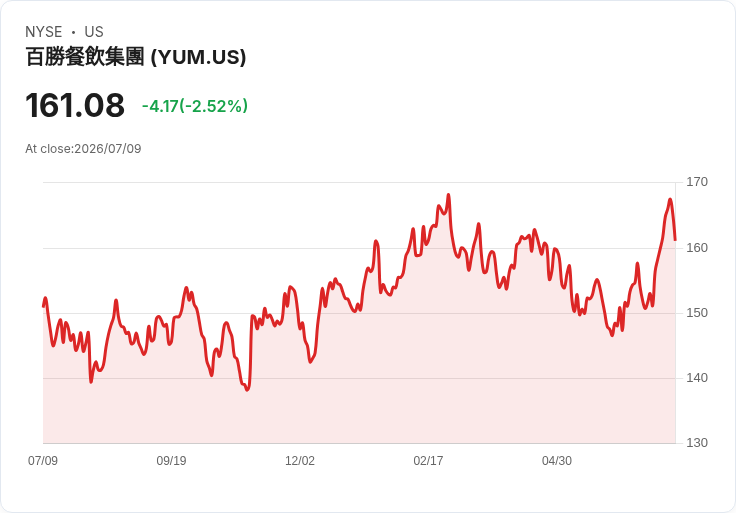Click the 160 y-axis price label
Image resolution: width=736 pixels, height=513 pixels.
(x=697, y=248)
